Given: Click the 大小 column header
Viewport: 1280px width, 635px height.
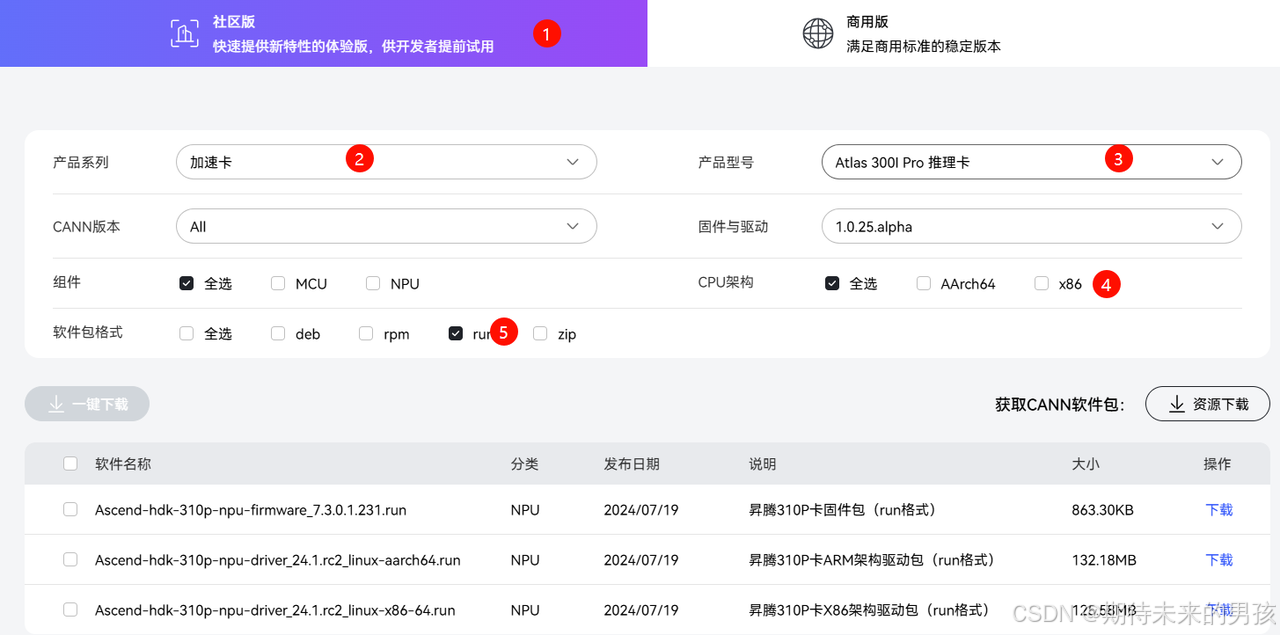Looking at the screenshot, I should click(x=1086, y=464).
